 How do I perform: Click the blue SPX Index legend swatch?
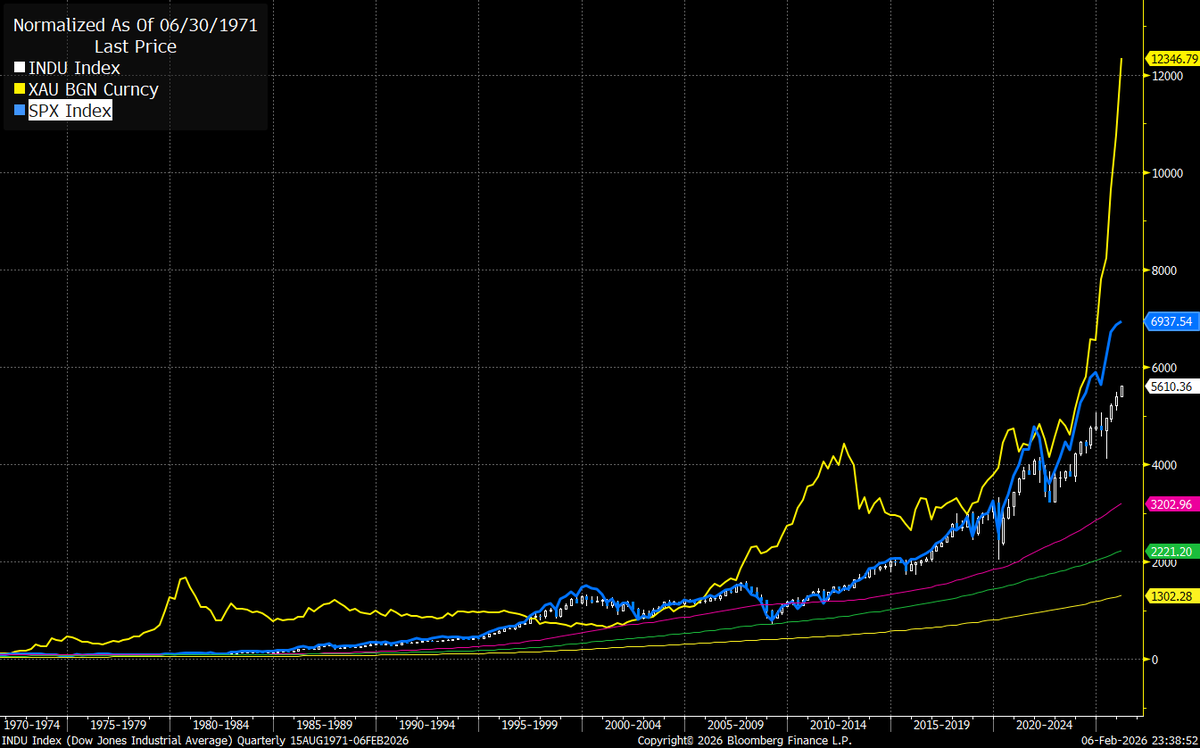19,112
